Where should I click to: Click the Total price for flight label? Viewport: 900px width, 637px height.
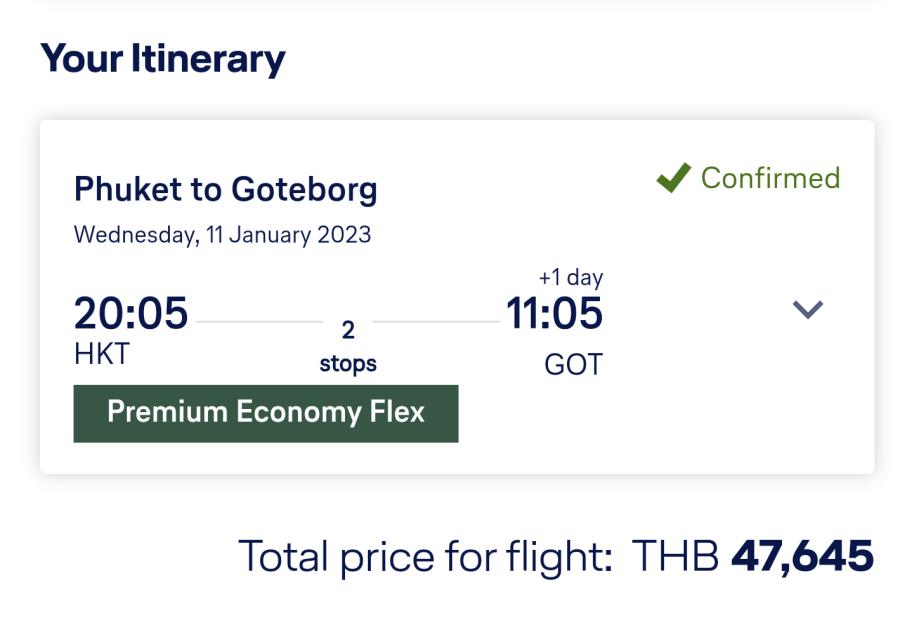pyautogui.click(x=425, y=556)
